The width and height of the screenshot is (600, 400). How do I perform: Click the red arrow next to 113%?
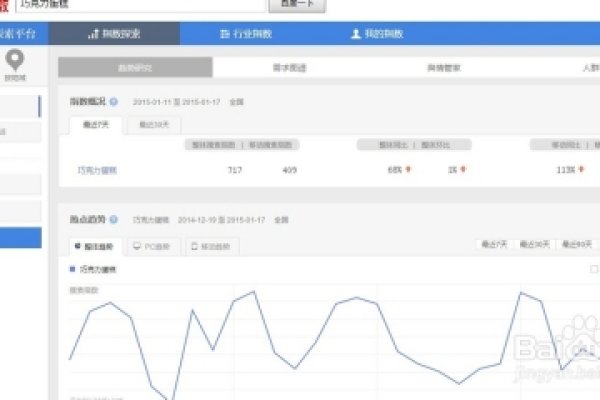581,169
